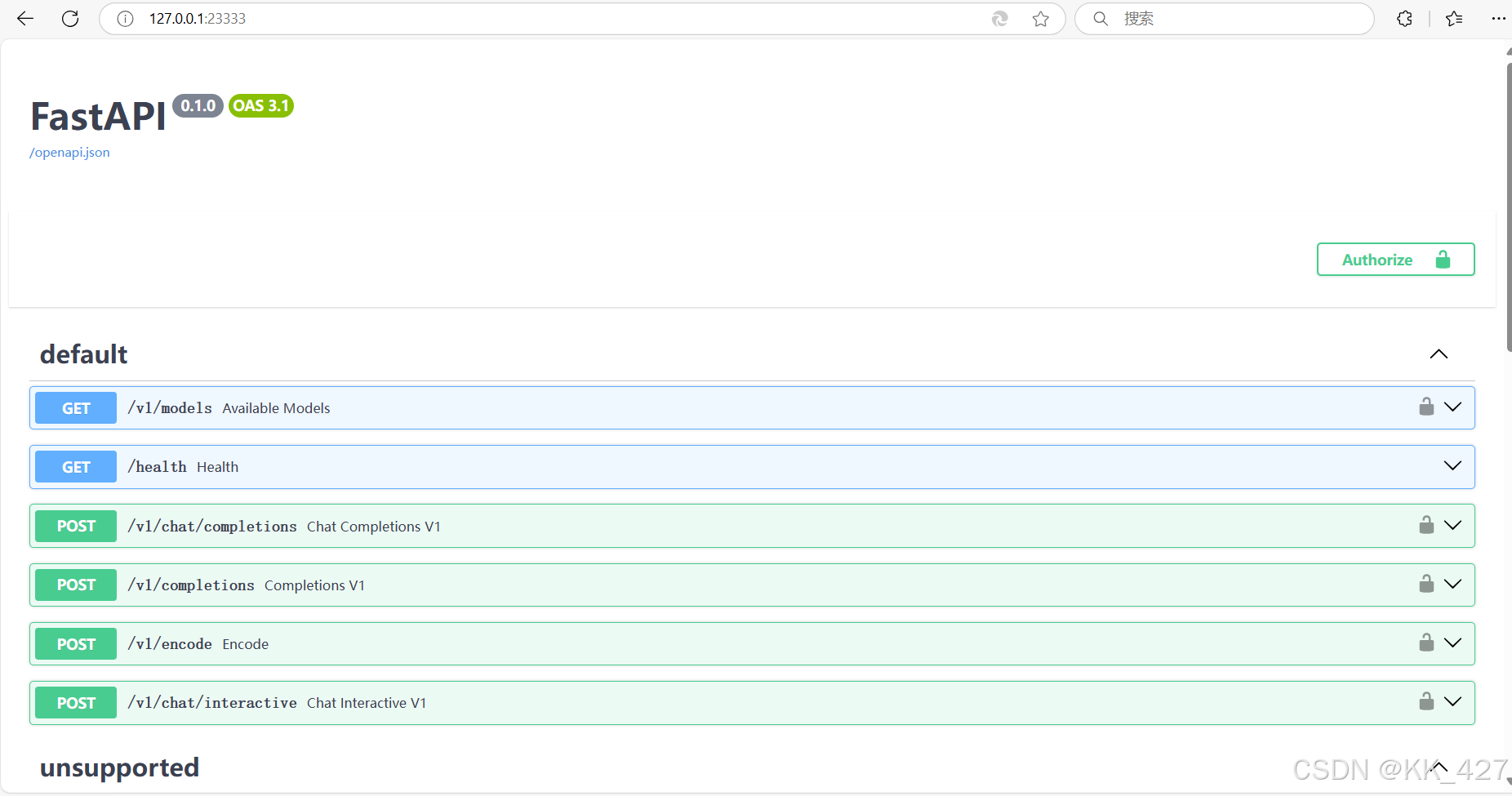Click GET badge for /v1/models
Image resolution: width=1512 pixels, height=796 pixels.
[76, 408]
